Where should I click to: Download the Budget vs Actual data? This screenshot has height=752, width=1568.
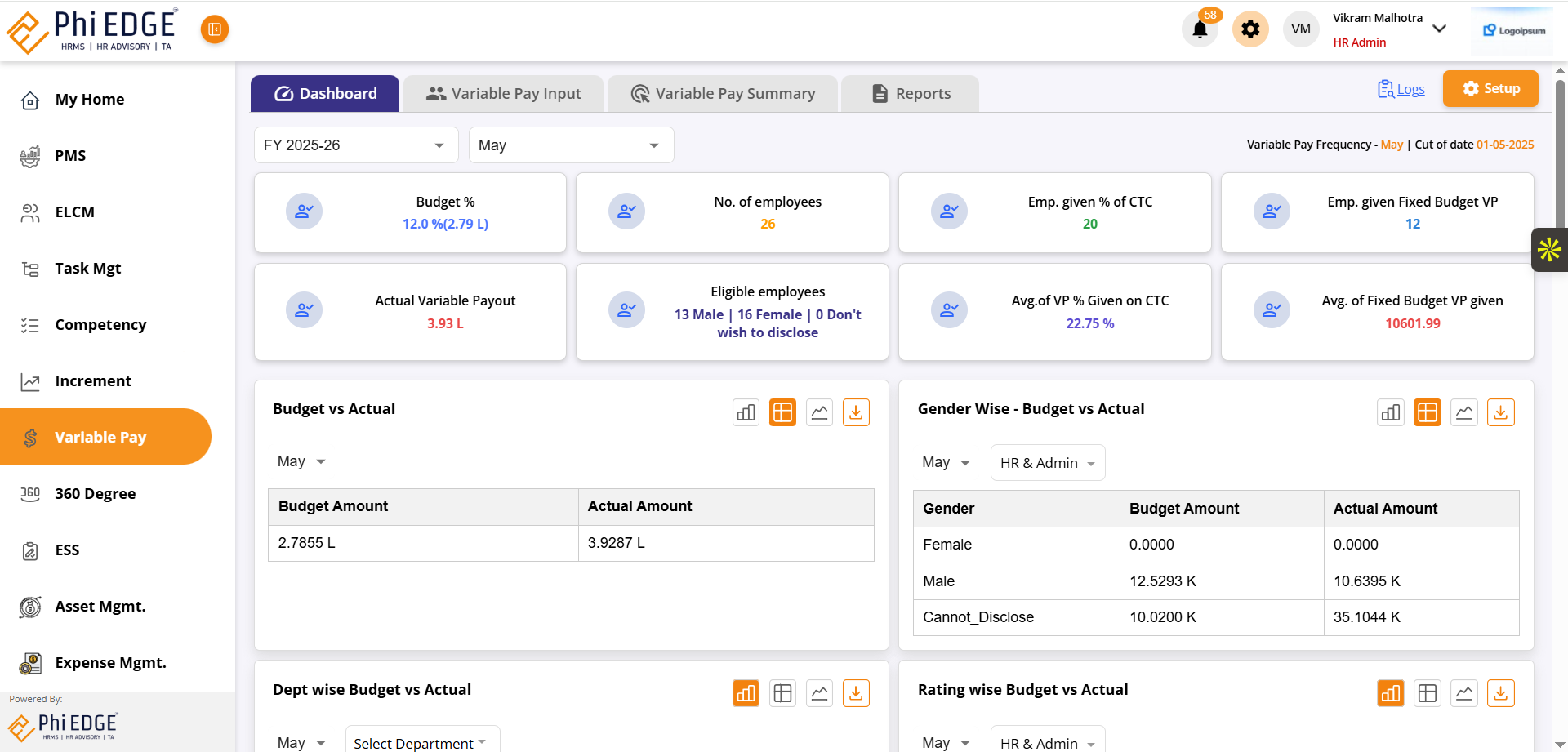click(856, 412)
